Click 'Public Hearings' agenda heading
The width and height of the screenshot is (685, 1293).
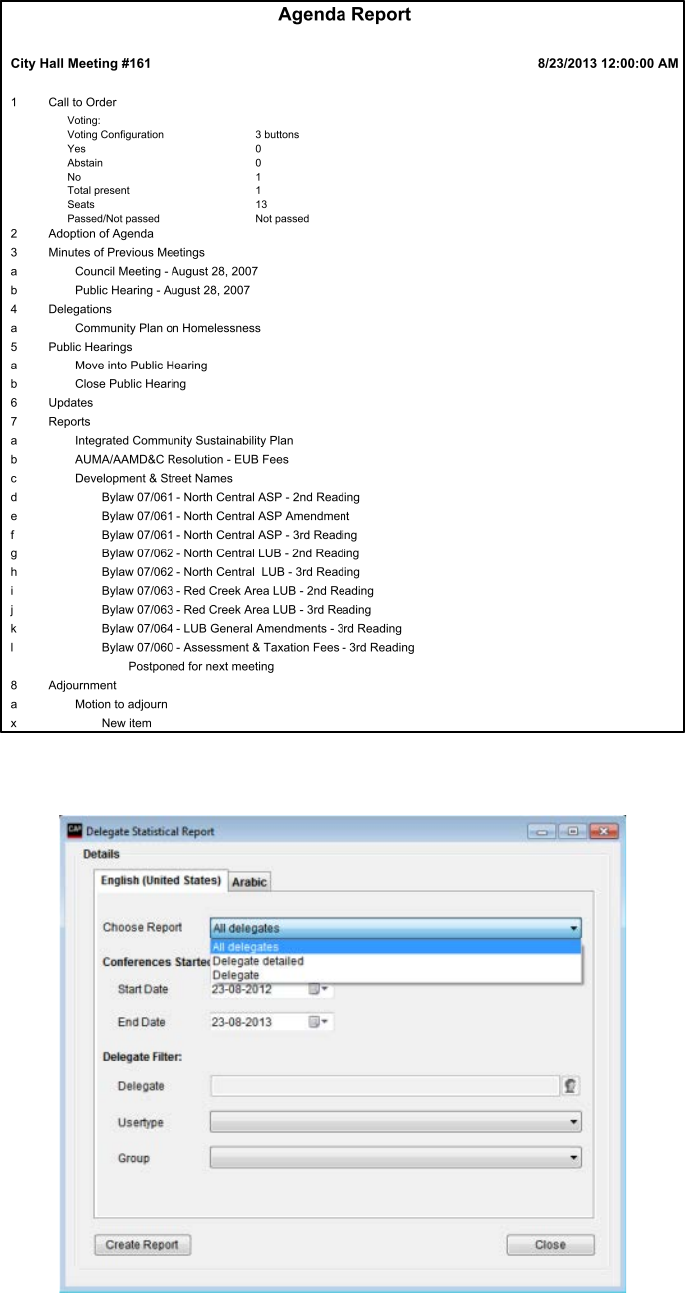(90, 347)
